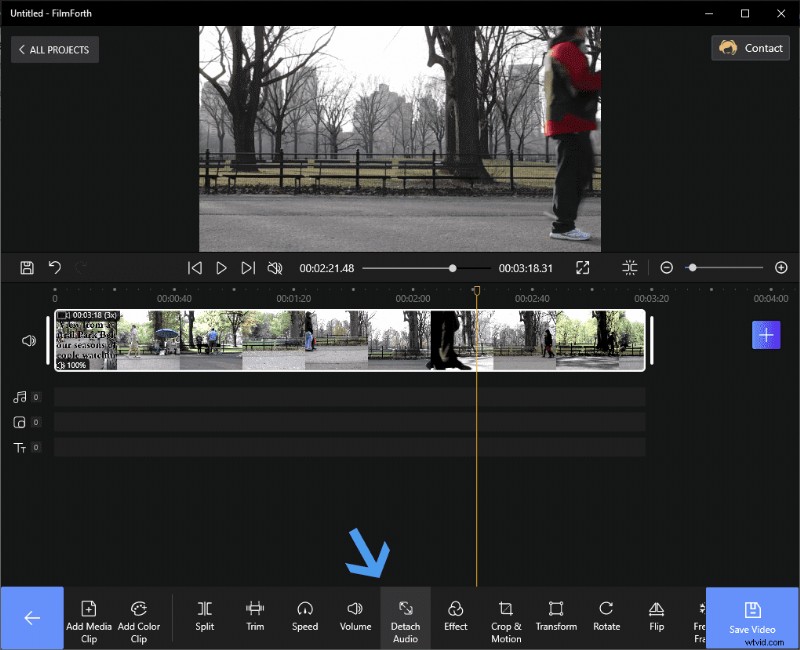The image size is (800, 650).
Task: Open the Effect panel
Action: click(x=455, y=617)
